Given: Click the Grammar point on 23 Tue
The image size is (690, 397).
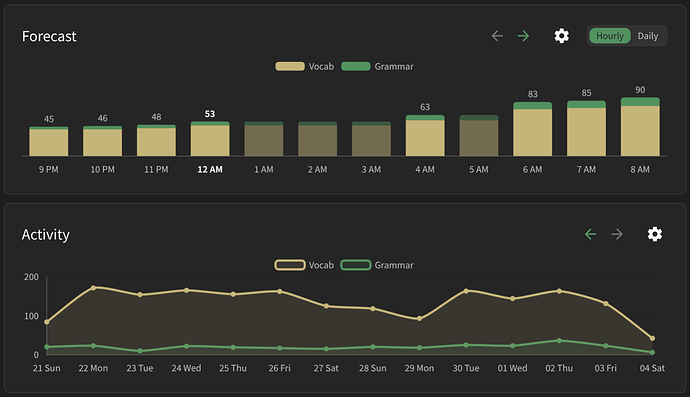Looking at the screenshot, I should click(x=140, y=351).
